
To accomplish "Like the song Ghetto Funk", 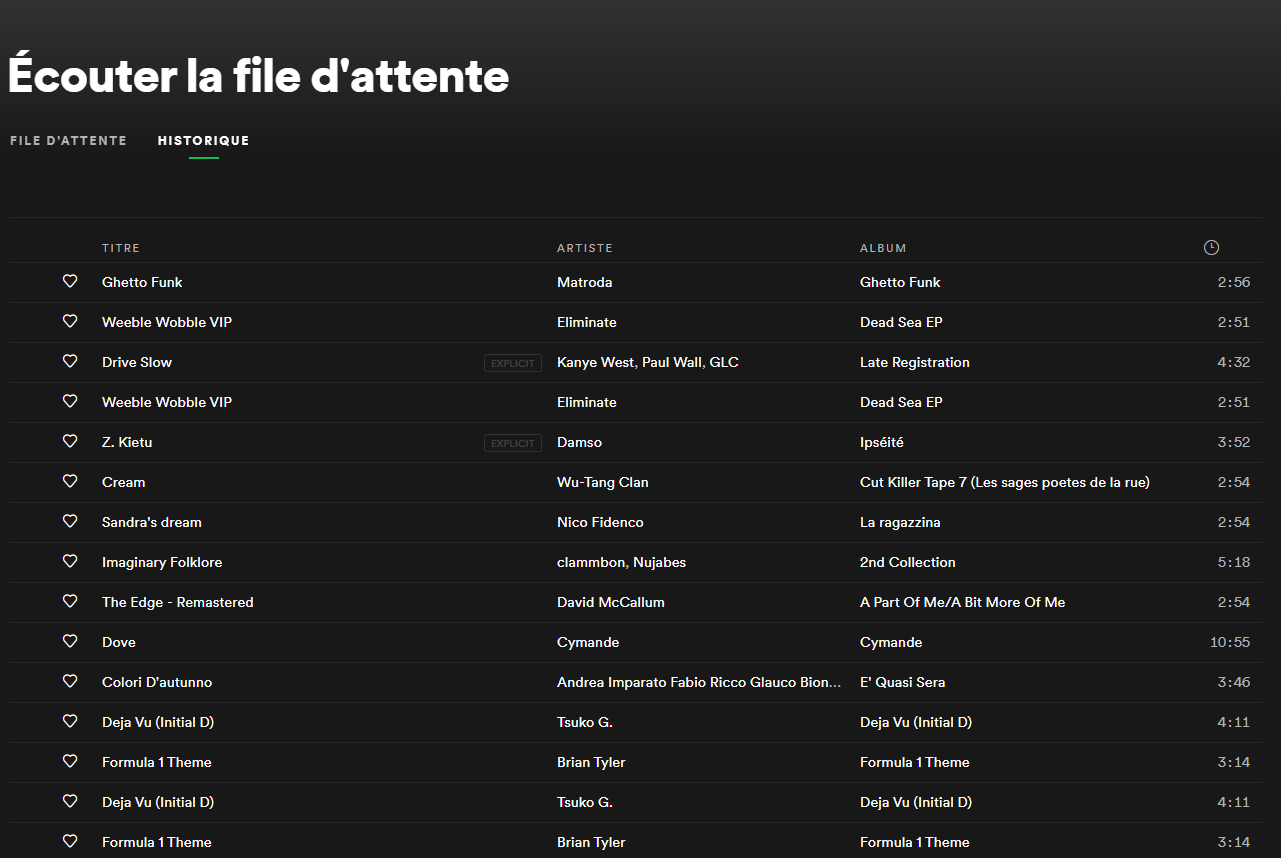I will (x=70, y=282).
